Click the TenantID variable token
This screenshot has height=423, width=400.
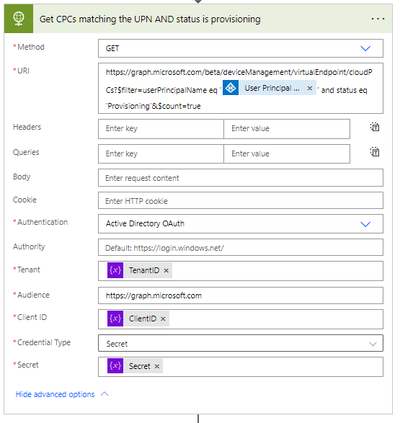pos(139,270)
